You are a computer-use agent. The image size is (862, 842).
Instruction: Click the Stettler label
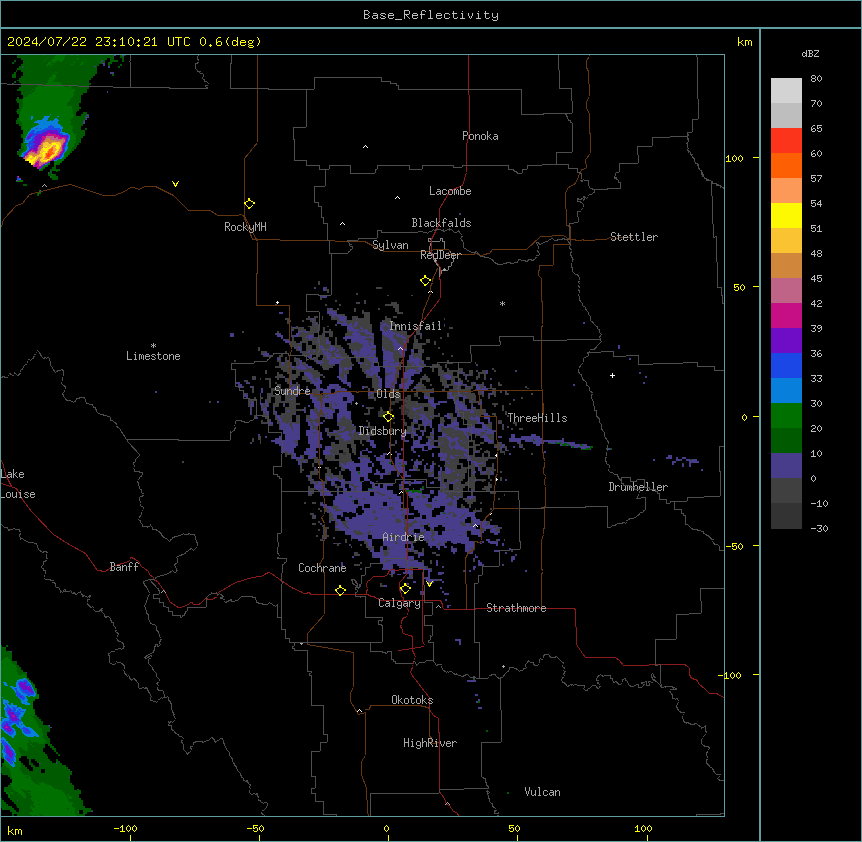click(634, 237)
